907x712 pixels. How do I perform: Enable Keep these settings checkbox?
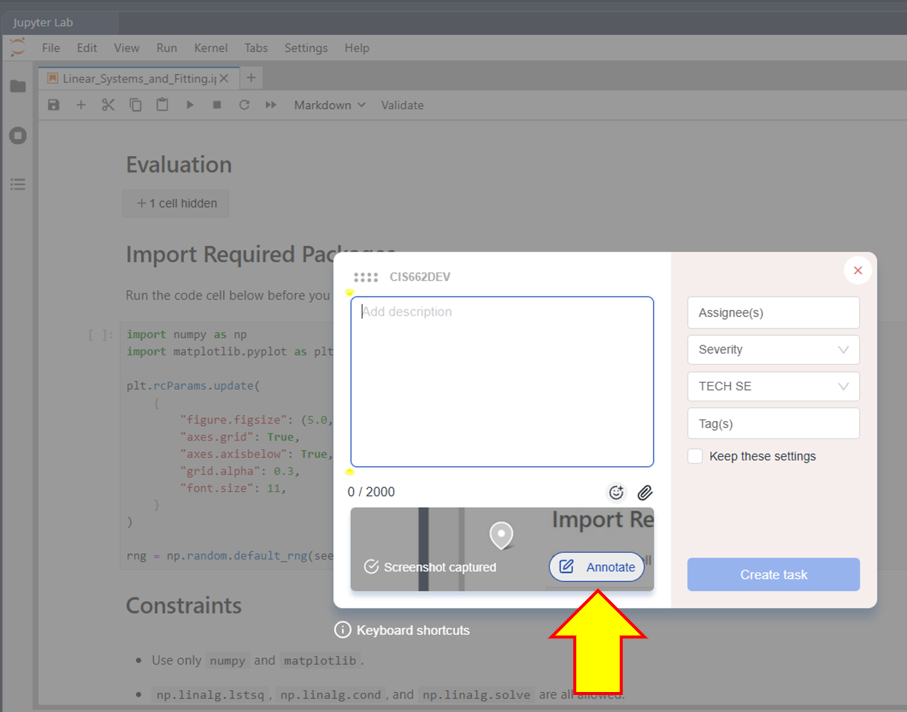[x=695, y=456]
